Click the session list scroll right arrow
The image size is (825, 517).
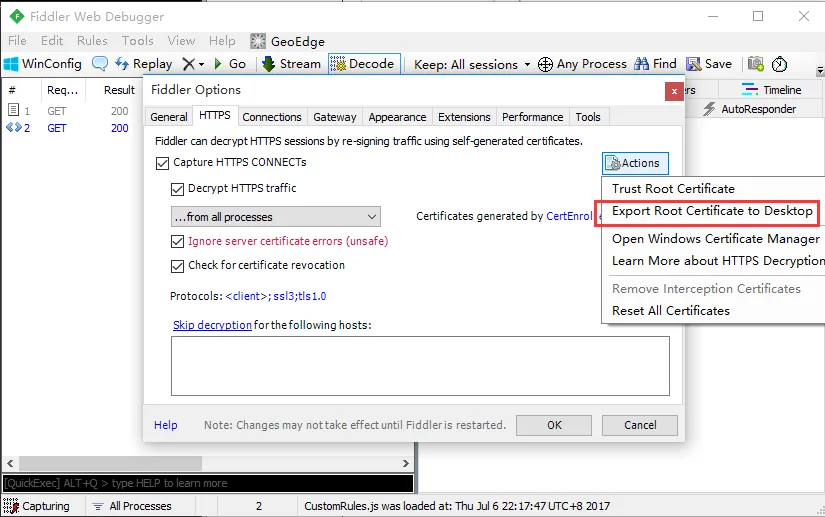point(406,463)
